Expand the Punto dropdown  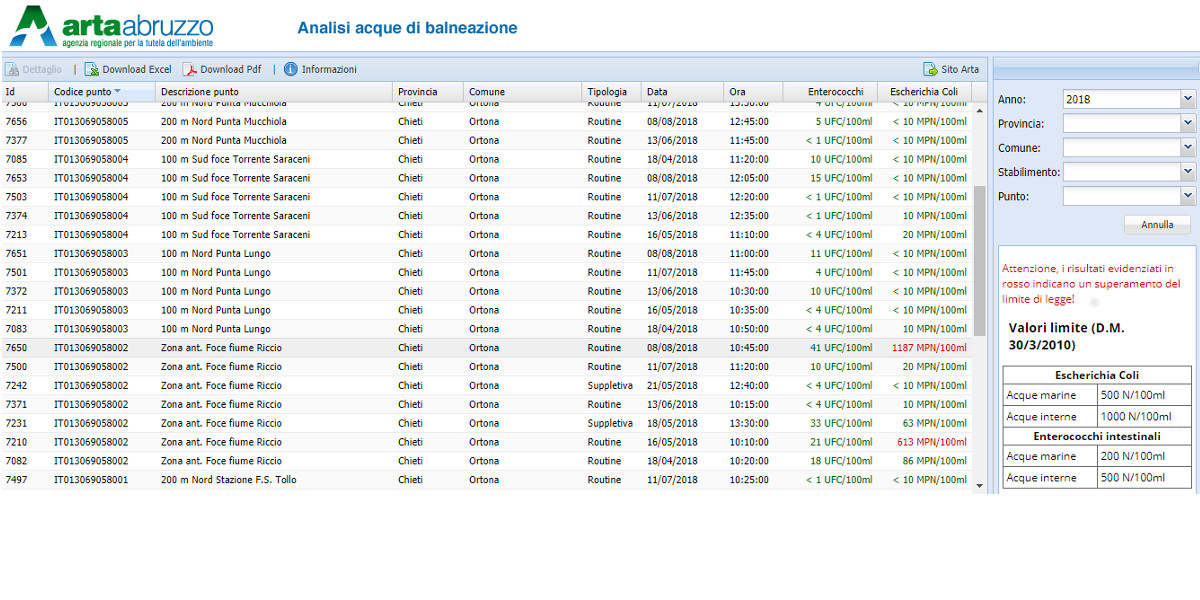[1188, 196]
